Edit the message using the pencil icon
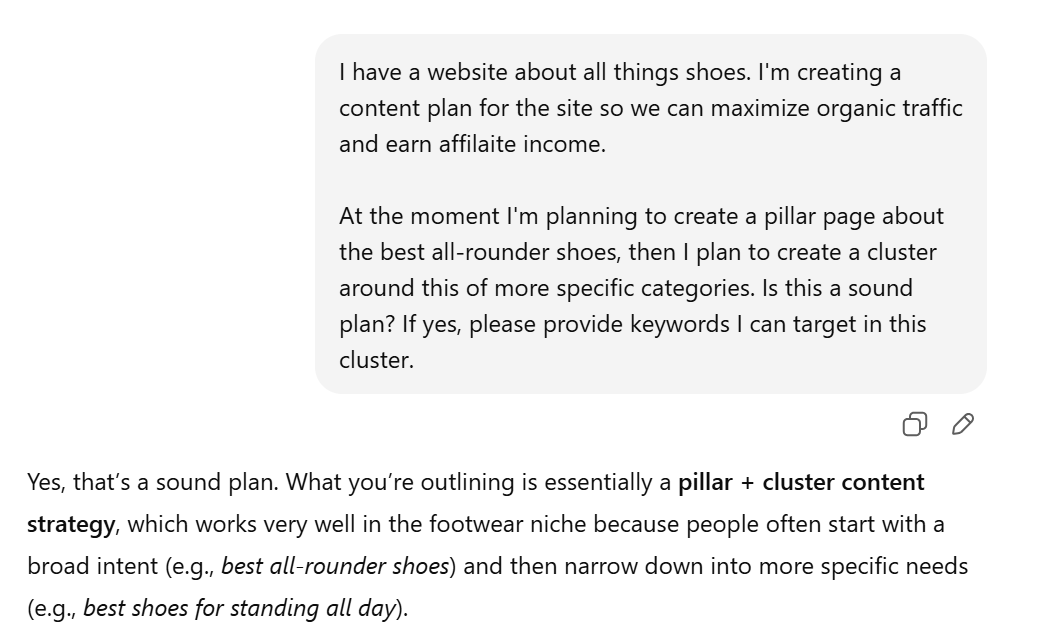Viewport: 1037px width, 640px height. pyautogui.click(x=963, y=425)
